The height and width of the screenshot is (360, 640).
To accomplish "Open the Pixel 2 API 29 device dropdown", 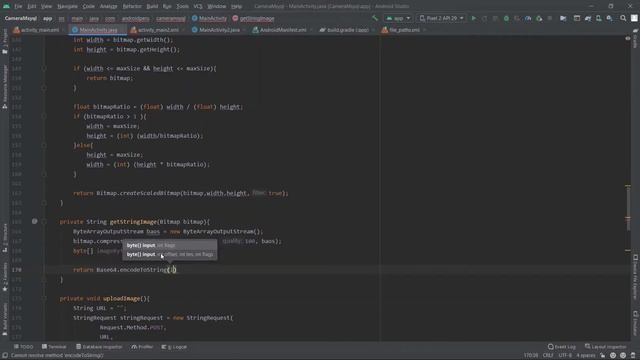I will click(442, 18).
